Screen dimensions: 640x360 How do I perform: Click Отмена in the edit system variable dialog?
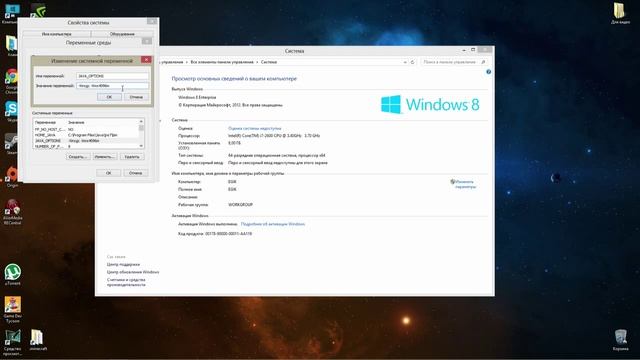(136, 97)
